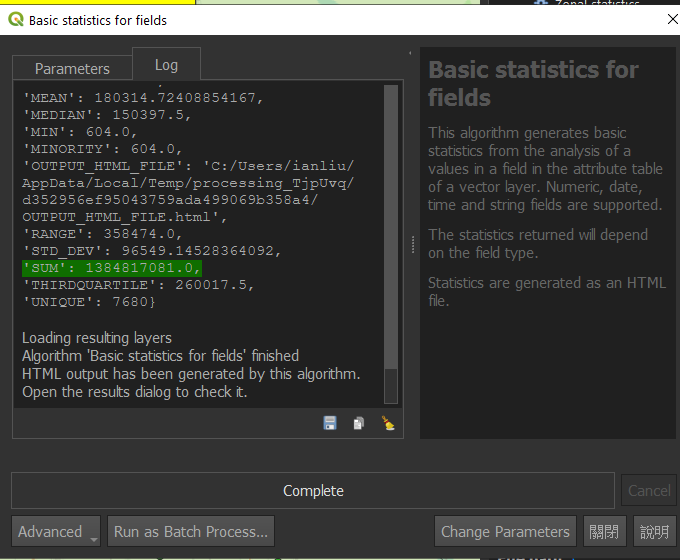The image size is (680, 560).
Task: Clear the log with broom icon
Action: (x=388, y=423)
